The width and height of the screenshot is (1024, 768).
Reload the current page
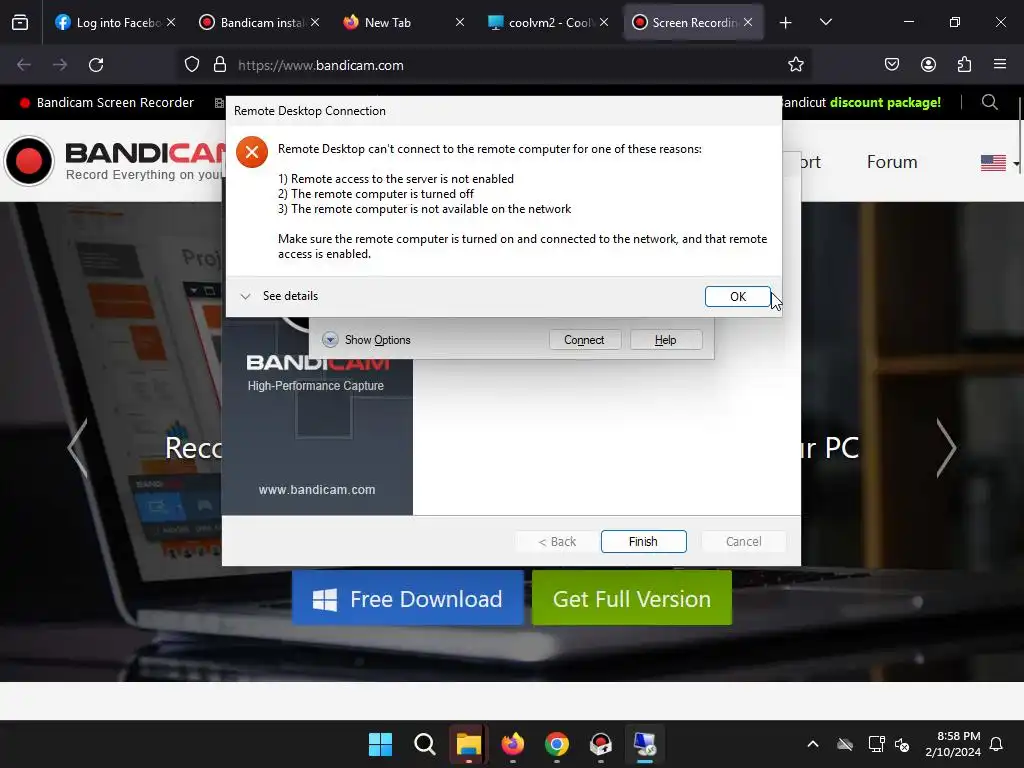pos(96,65)
